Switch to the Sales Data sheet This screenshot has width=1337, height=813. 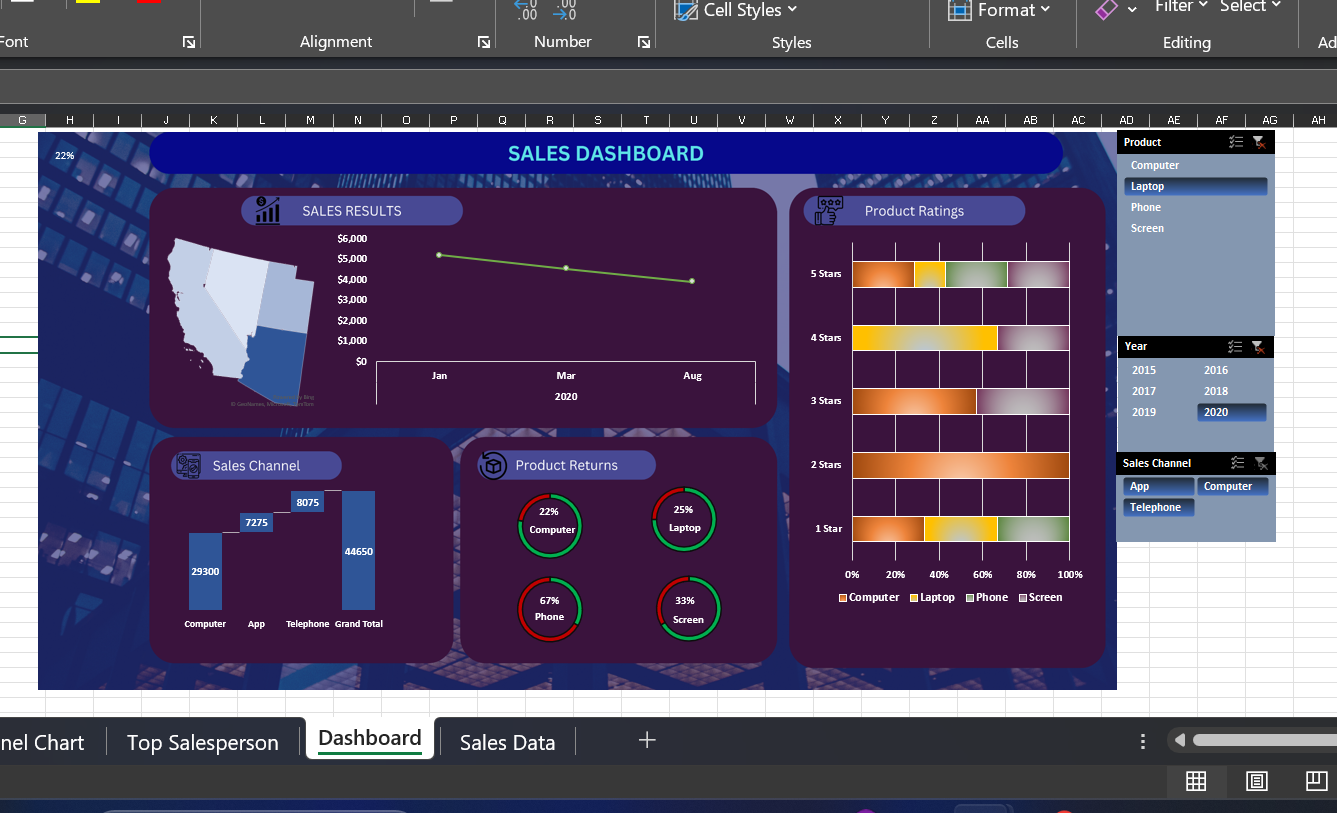tap(507, 743)
